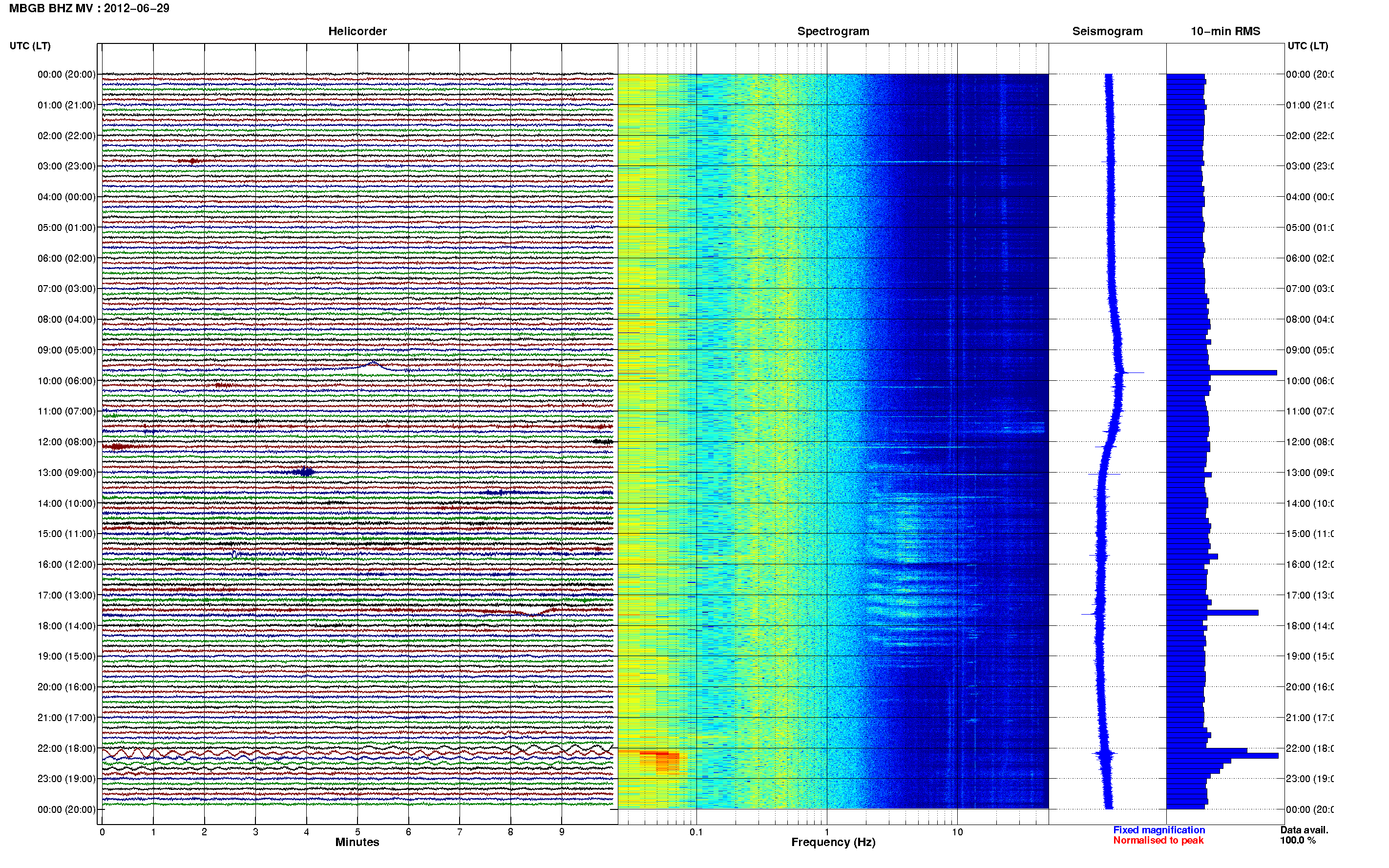Screen dimensions: 1389x868
Task: Click the left 08:00 (04:00) time label
Action: tap(66, 319)
